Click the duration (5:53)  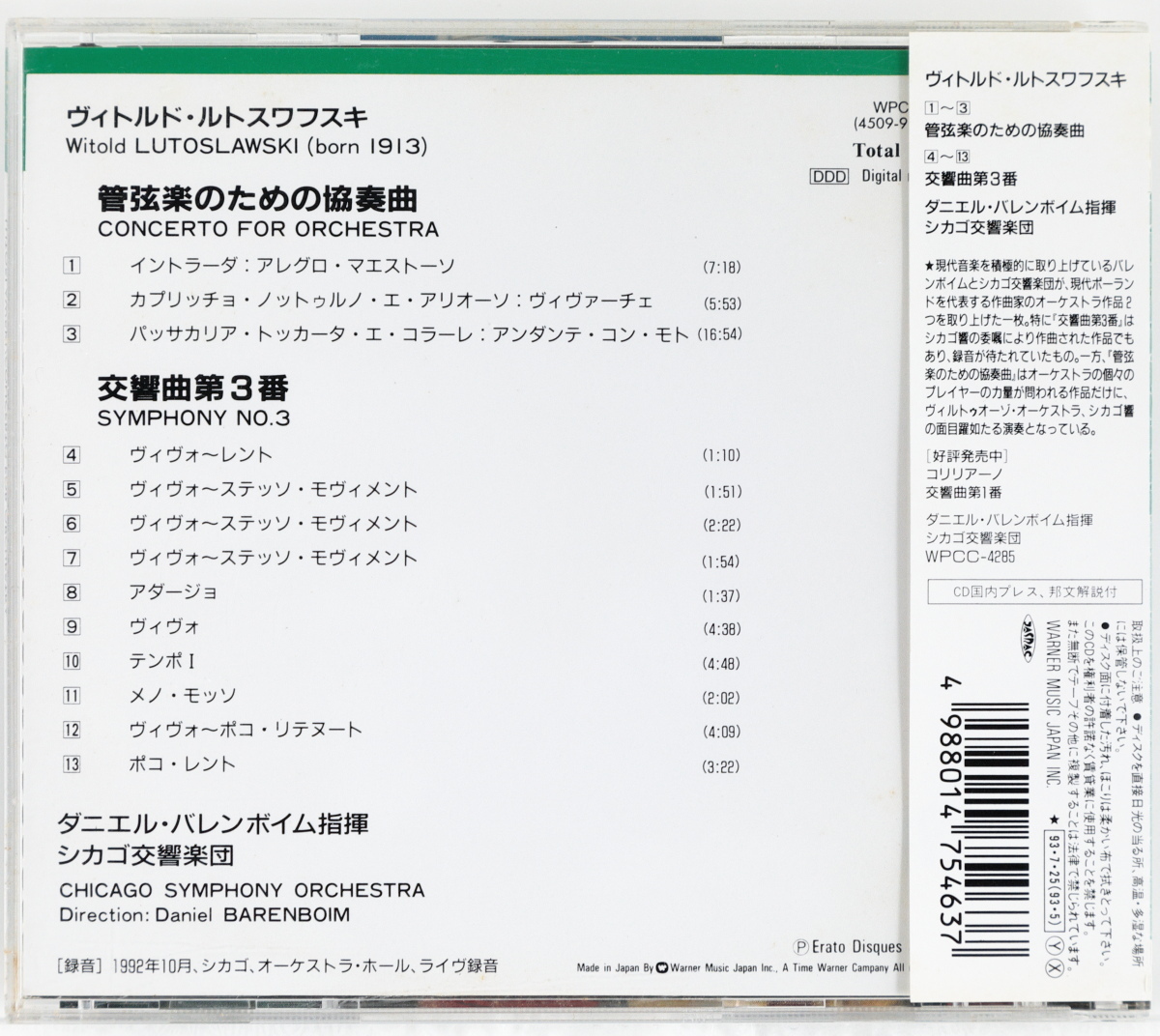722,303
